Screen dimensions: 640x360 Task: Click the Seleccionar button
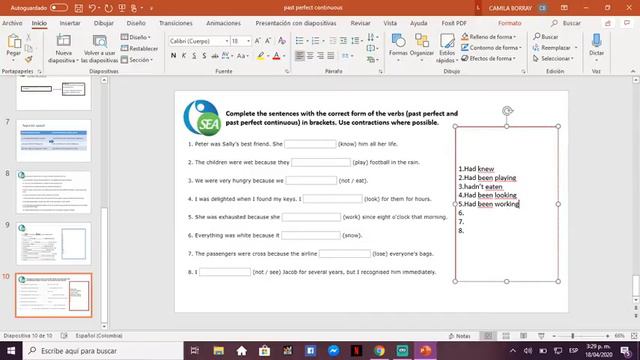click(x=553, y=58)
